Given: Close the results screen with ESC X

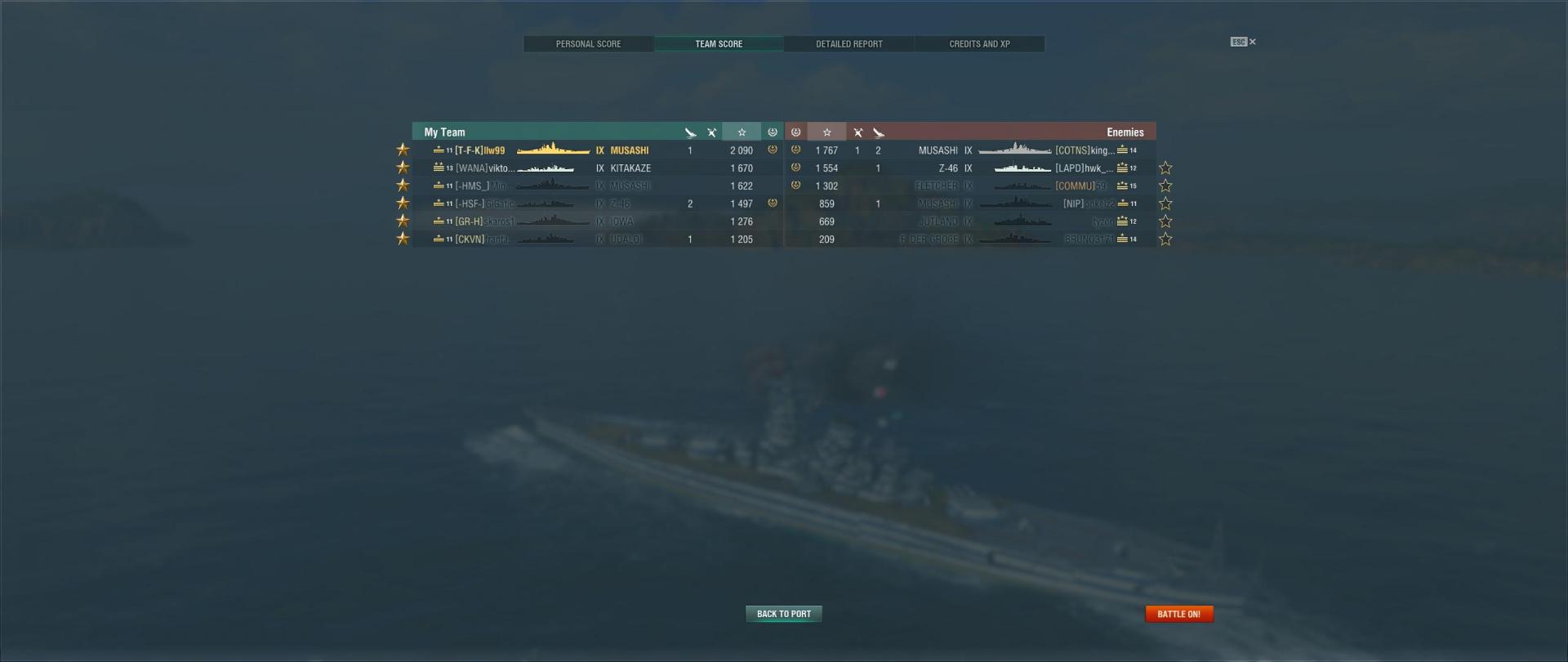Looking at the screenshot, I should [x=1243, y=42].
